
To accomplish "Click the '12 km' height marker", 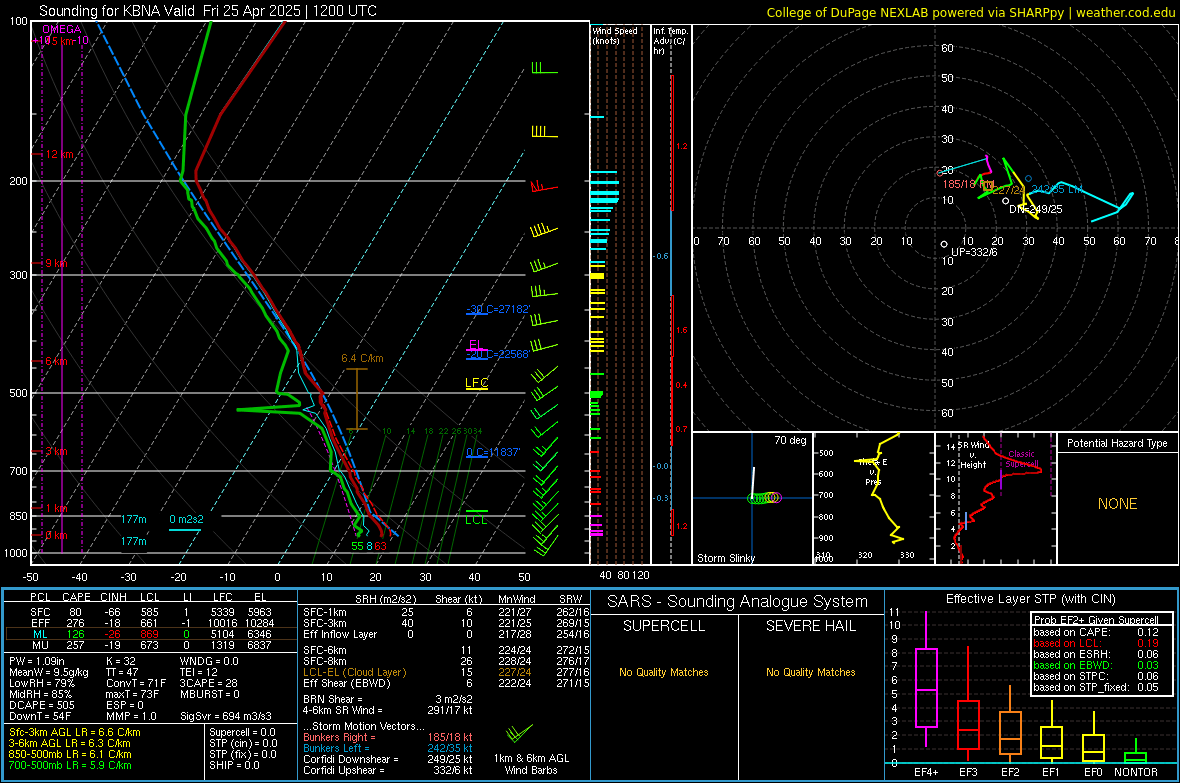I will (59, 154).
